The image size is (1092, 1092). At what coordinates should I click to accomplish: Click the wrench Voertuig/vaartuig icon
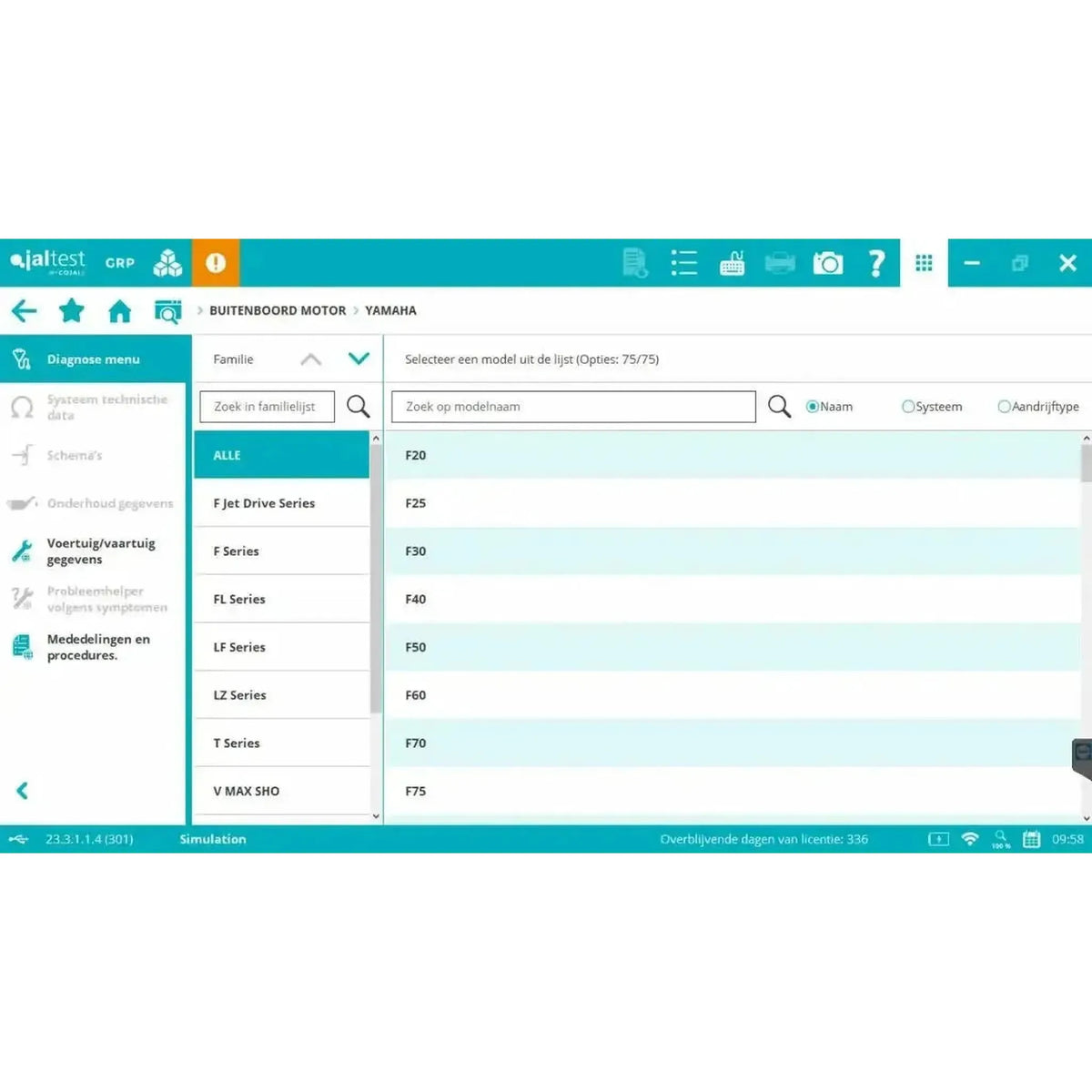point(22,551)
